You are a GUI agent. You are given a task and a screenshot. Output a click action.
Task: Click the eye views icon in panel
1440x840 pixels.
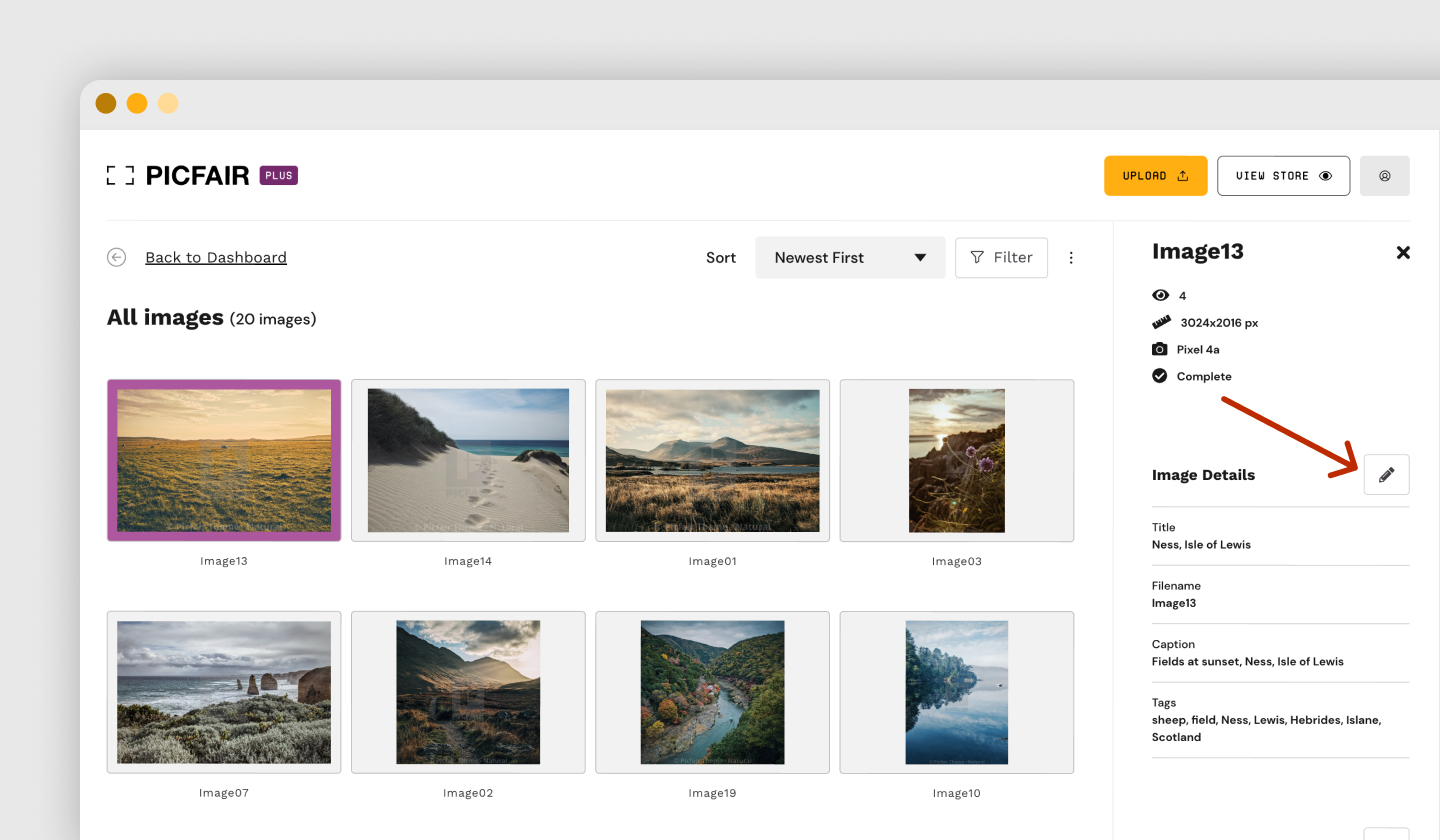point(1160,295)
